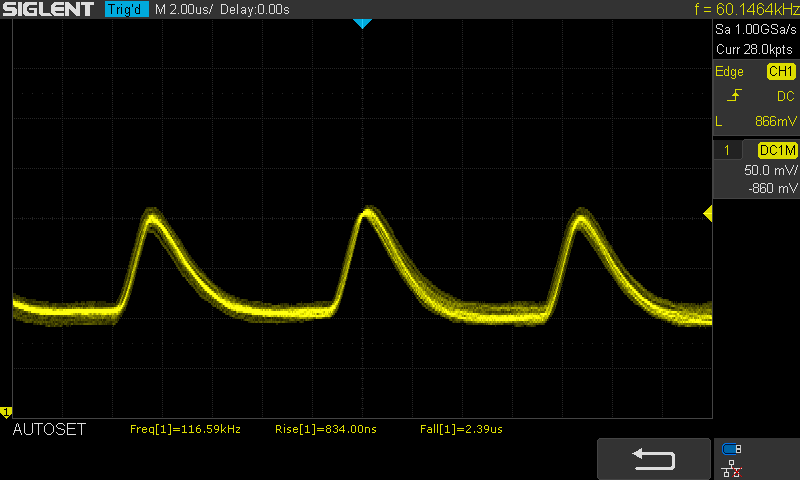The image size is (800, 480).
Task: Select the Delay:0.00s readout
Action: click(x=255, y=9)
